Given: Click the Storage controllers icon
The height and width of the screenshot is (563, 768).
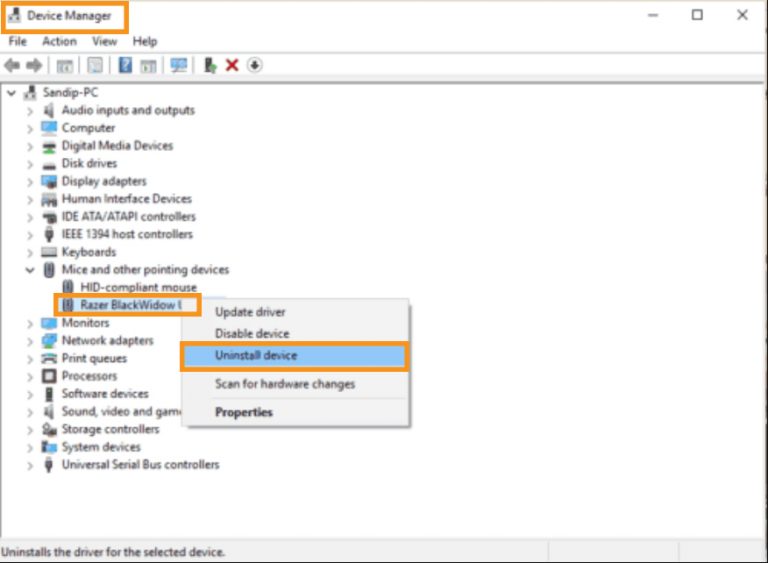Looking at the screenshot, I should point(49,429).
